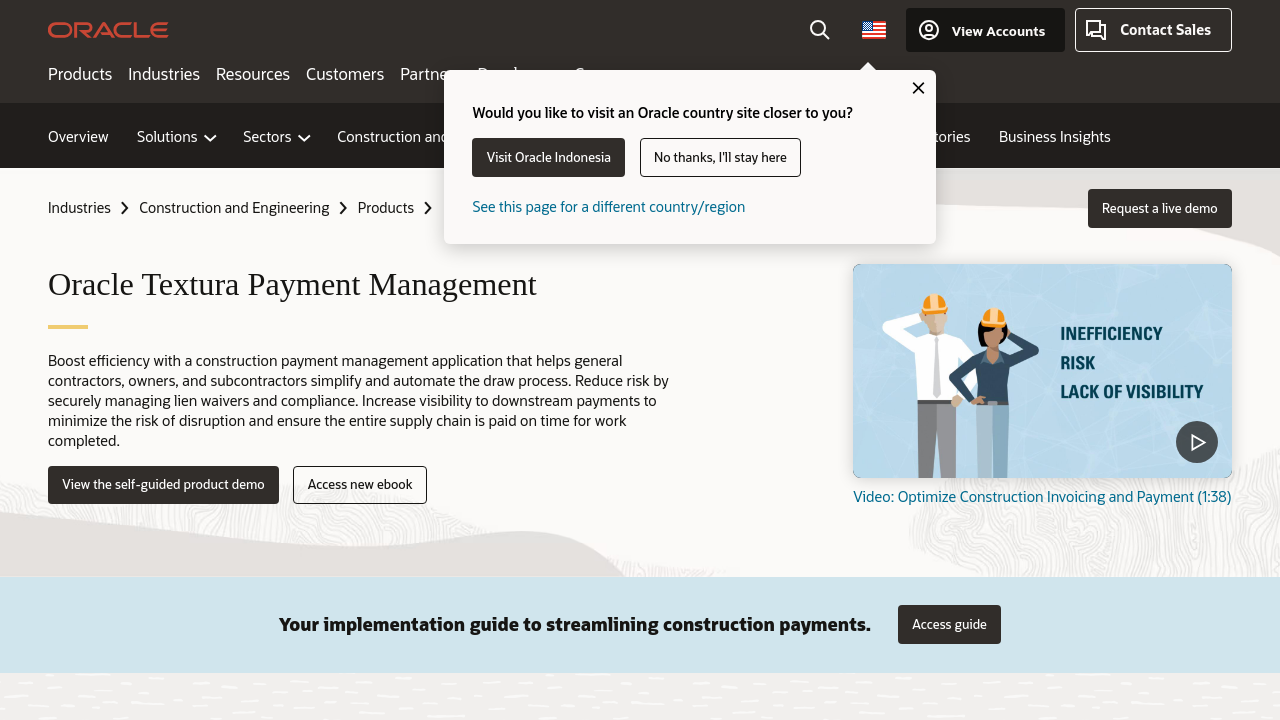Expand the Sectors dropdown
Viewport: 1280px width, 720px height.
[277, 137]
